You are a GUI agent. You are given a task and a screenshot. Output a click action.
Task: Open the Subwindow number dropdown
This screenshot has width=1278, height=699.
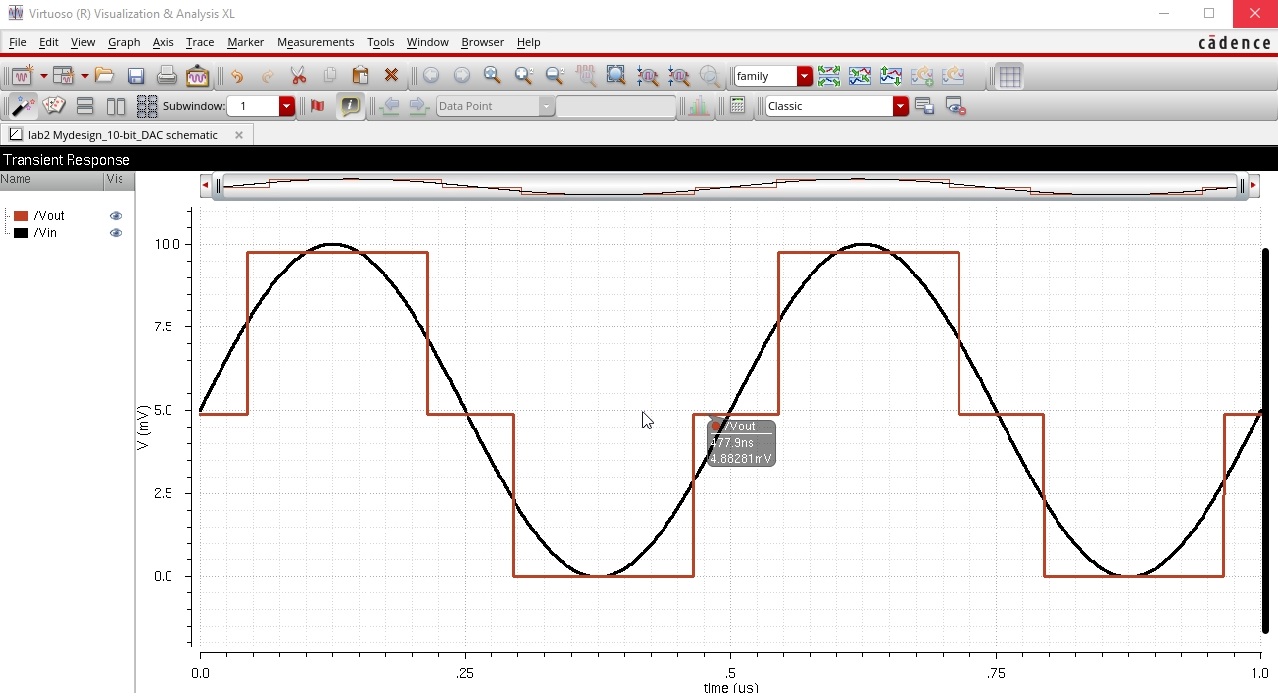tap(287, 106)
